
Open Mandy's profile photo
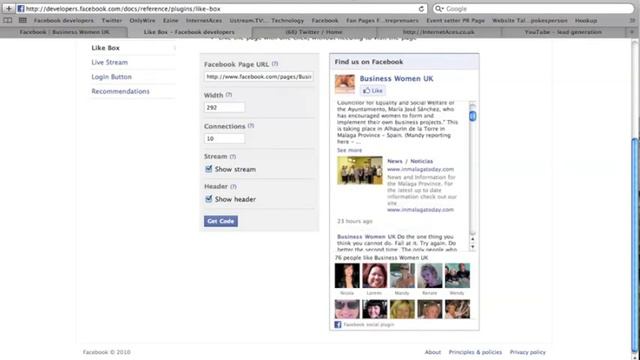(402, 276)
